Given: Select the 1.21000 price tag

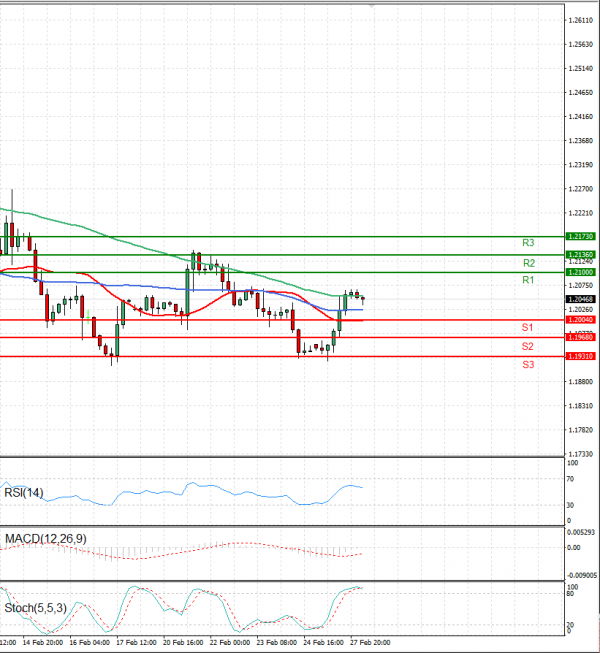Looking at the screenshot, I should point(581,272).
